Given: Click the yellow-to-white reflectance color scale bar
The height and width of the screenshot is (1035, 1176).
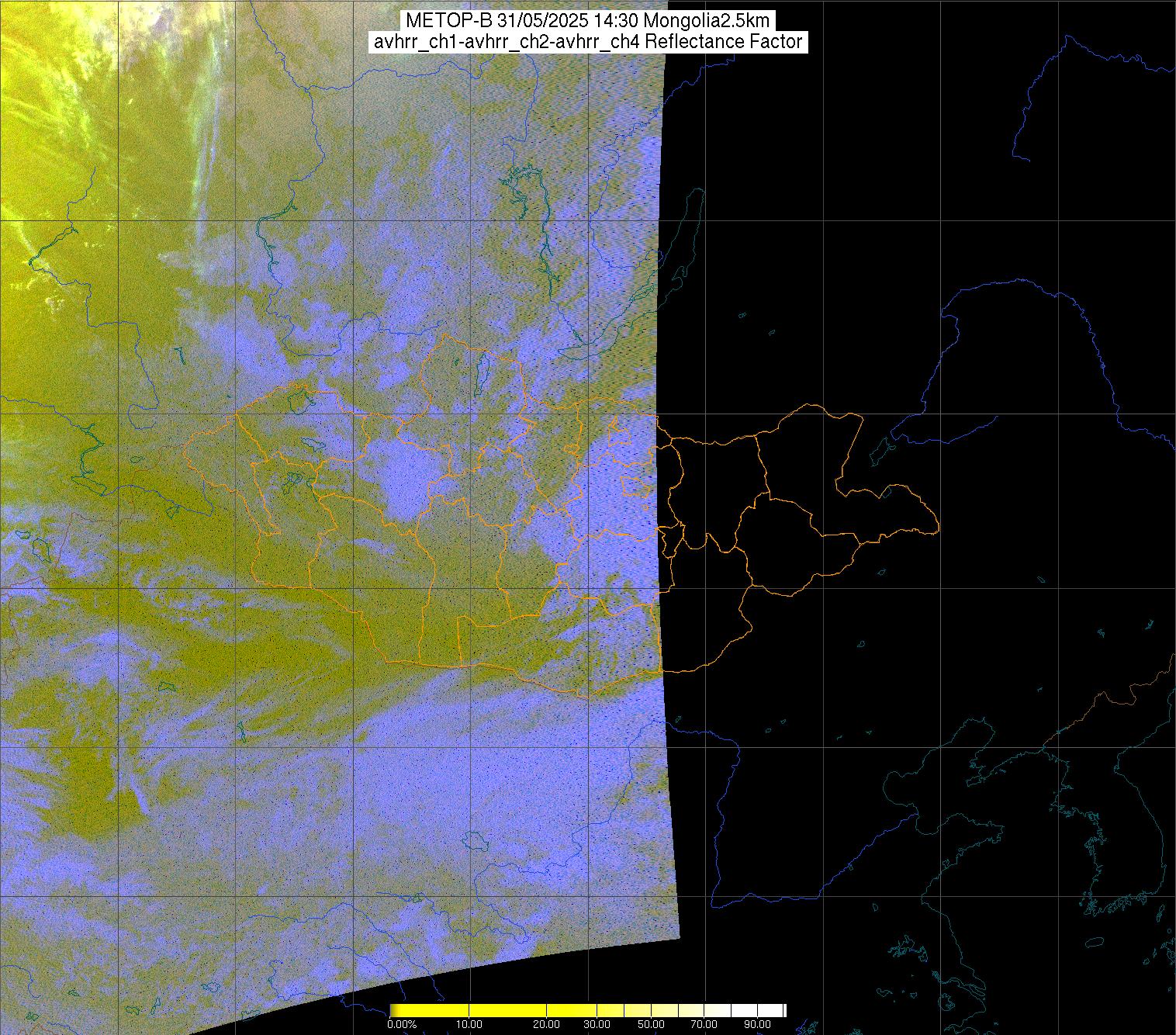Looking at the screenshot, I should [588, 1010].
